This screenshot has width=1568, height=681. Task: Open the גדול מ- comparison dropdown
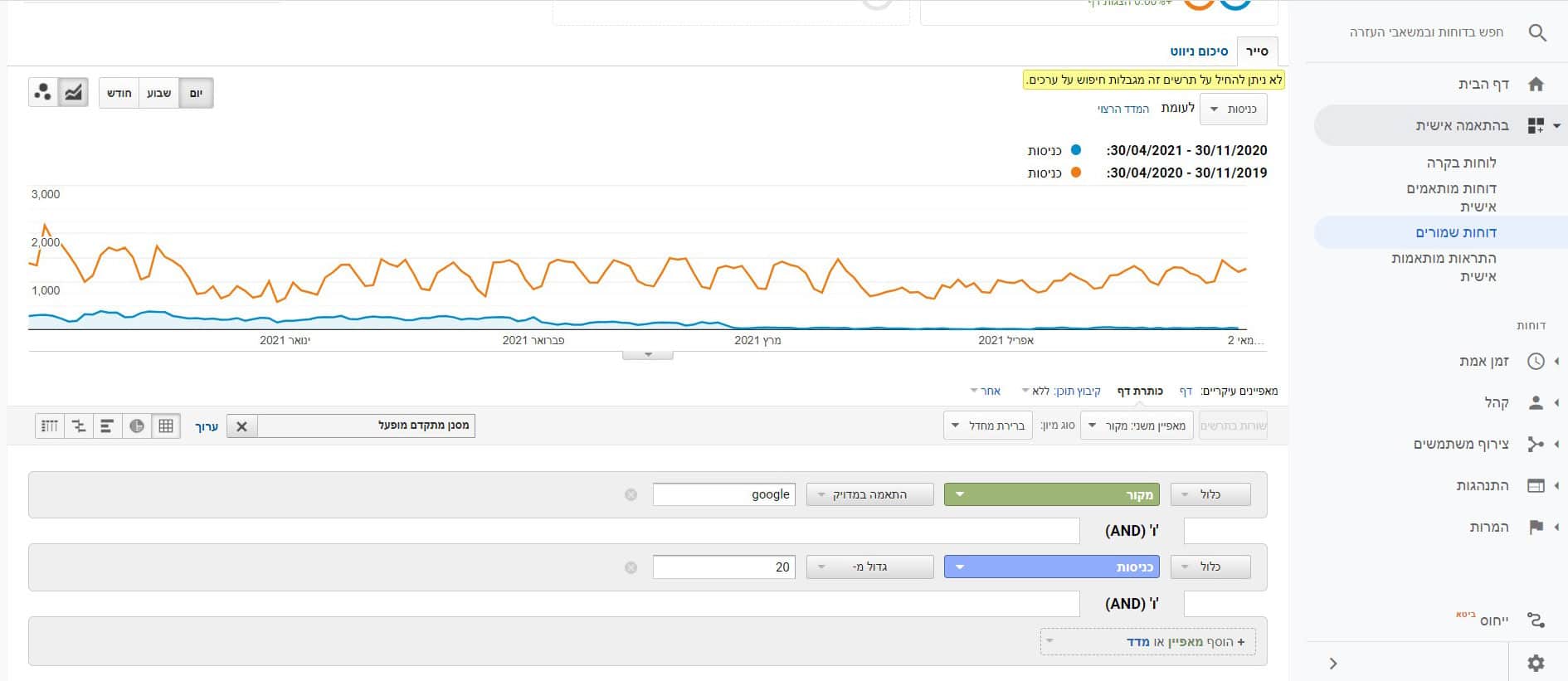869,567
